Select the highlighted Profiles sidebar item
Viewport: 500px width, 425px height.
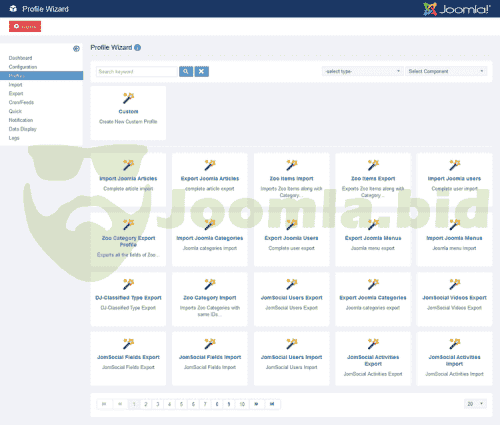(x=41, y=76)
